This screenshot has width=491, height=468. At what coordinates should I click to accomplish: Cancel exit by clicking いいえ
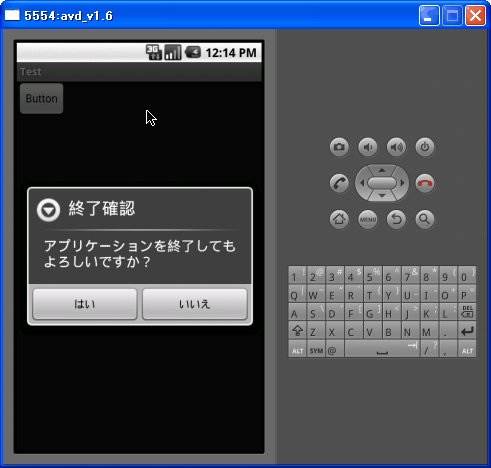click(195, 304)
